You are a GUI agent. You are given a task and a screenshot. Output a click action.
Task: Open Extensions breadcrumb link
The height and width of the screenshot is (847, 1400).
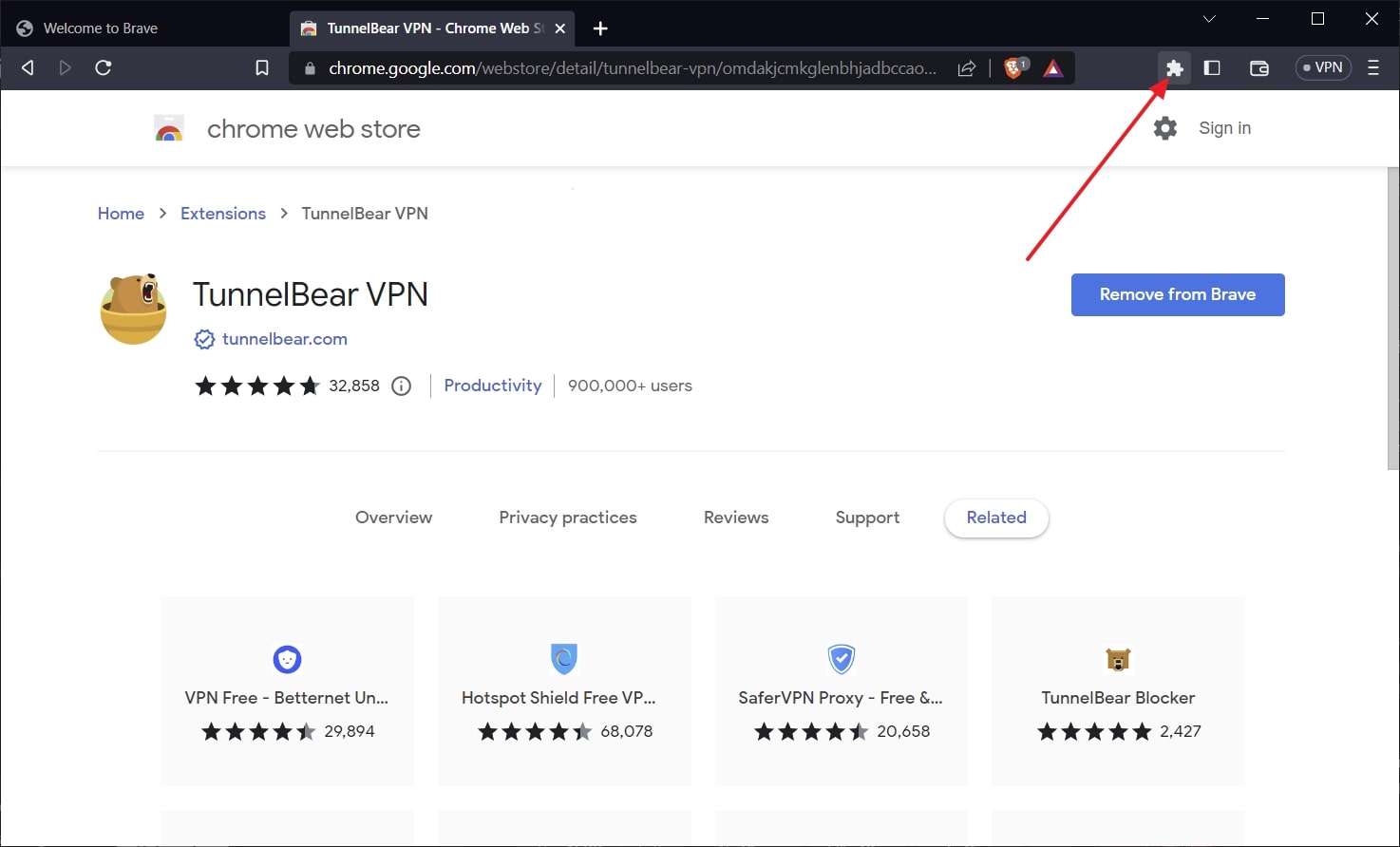[223, 214]
